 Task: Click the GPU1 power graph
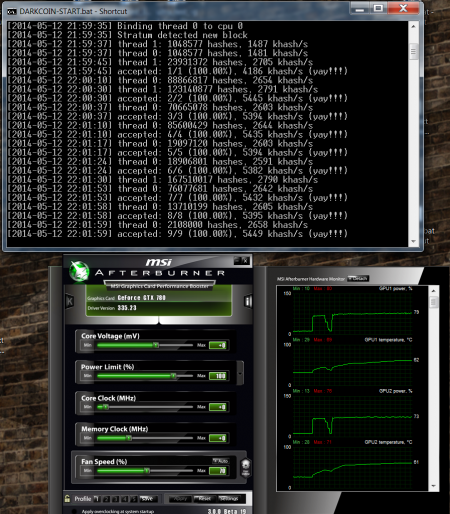[x=352, y=312]
